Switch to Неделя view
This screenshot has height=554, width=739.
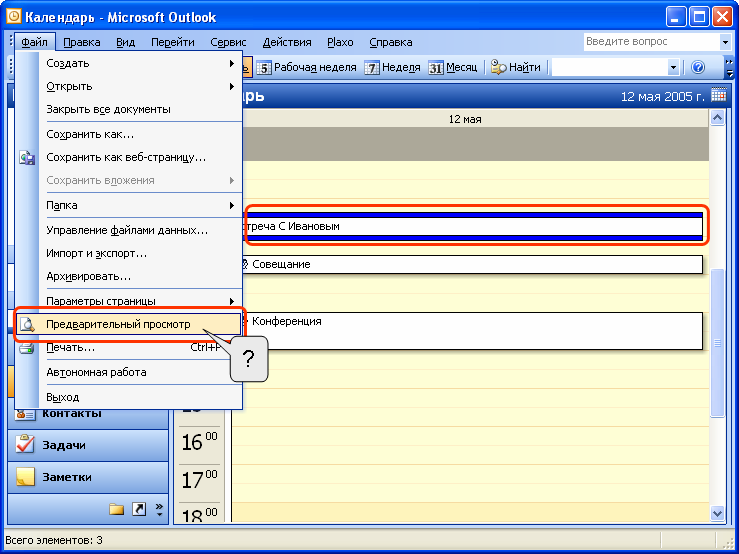[x=393, y=67]
